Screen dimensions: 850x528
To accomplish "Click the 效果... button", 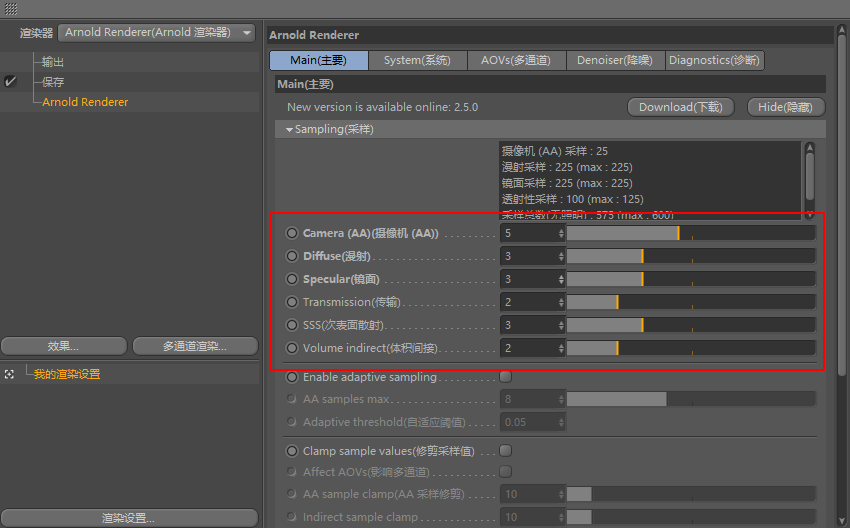I will click(x=64, y=346).
